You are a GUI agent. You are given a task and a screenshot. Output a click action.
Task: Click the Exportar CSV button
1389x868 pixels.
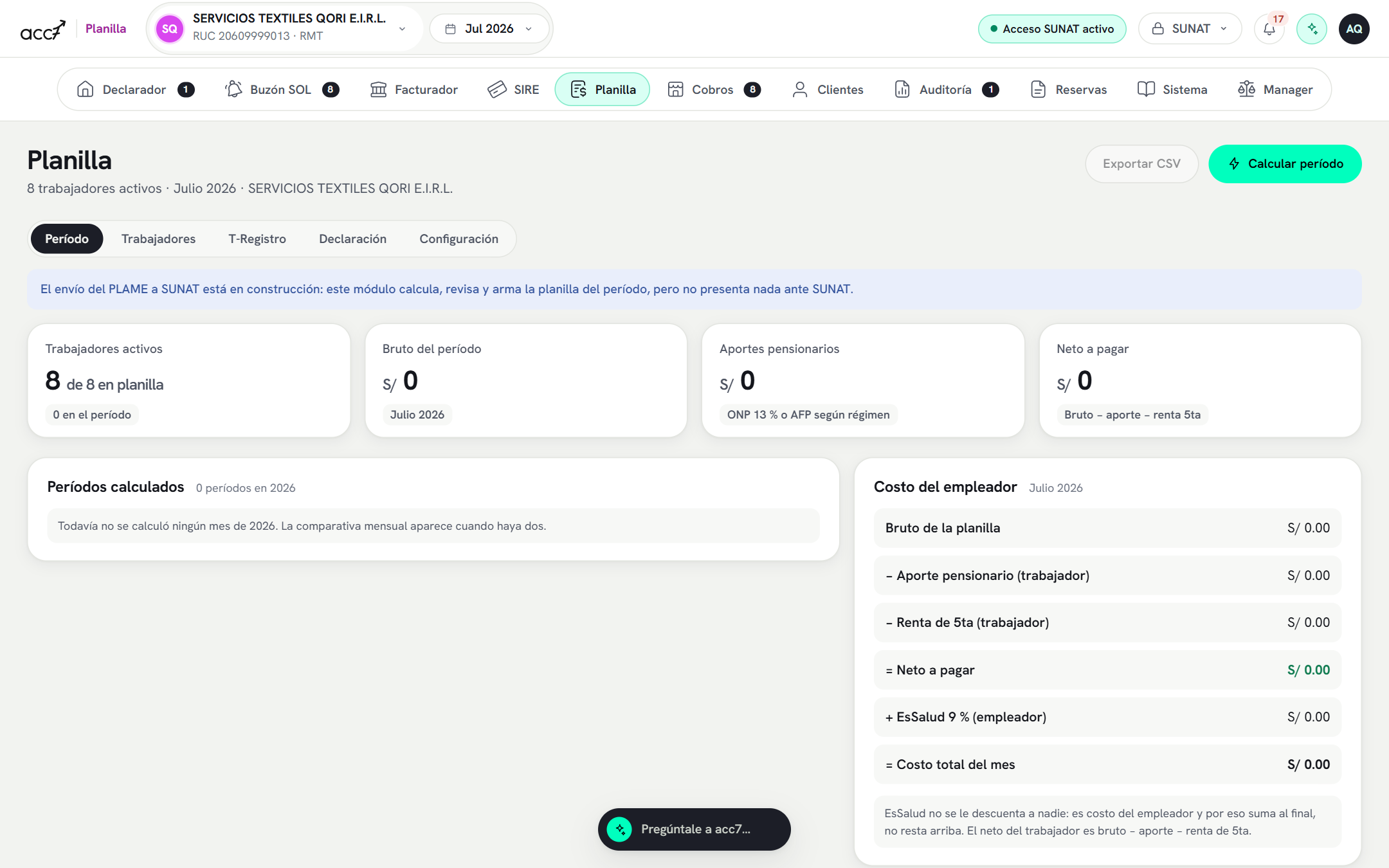1141,164
